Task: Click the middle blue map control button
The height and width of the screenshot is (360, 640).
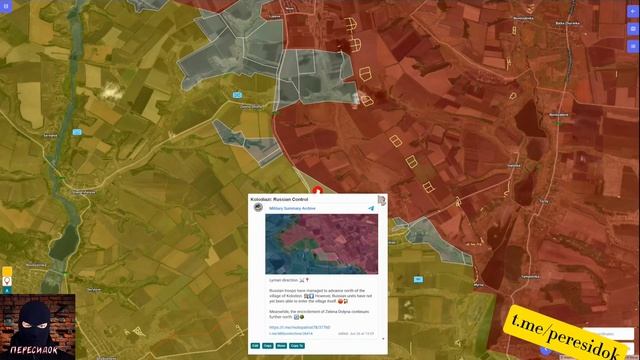Action: click(x=633, y=29)
